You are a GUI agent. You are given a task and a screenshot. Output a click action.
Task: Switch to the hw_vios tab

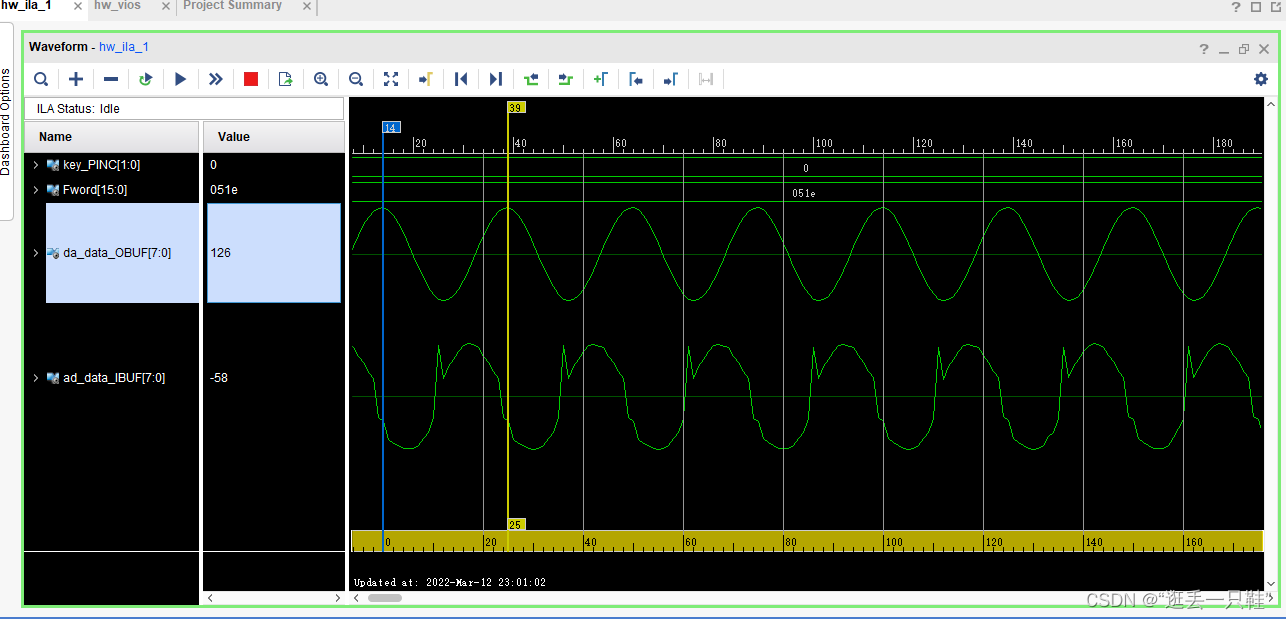[118, 6]
